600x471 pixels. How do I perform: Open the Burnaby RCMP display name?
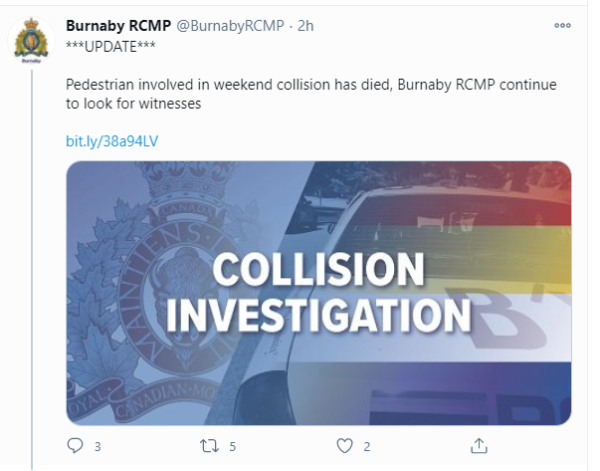pyautogui.click(x=118, y=25)
